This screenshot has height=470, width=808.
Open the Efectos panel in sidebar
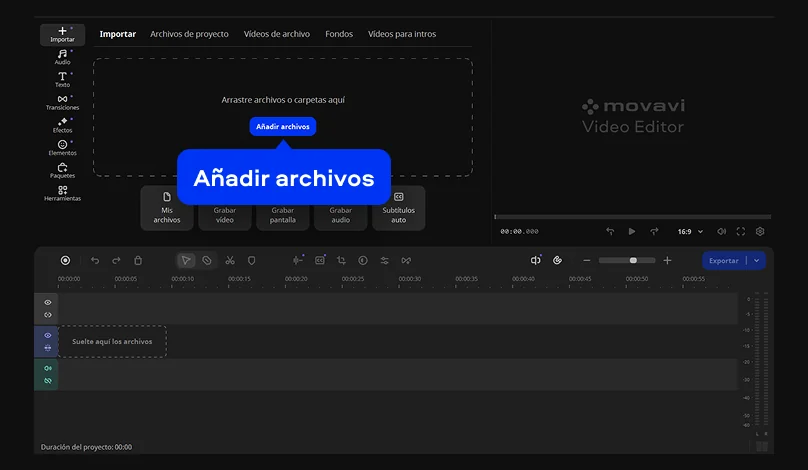(62, 125)
